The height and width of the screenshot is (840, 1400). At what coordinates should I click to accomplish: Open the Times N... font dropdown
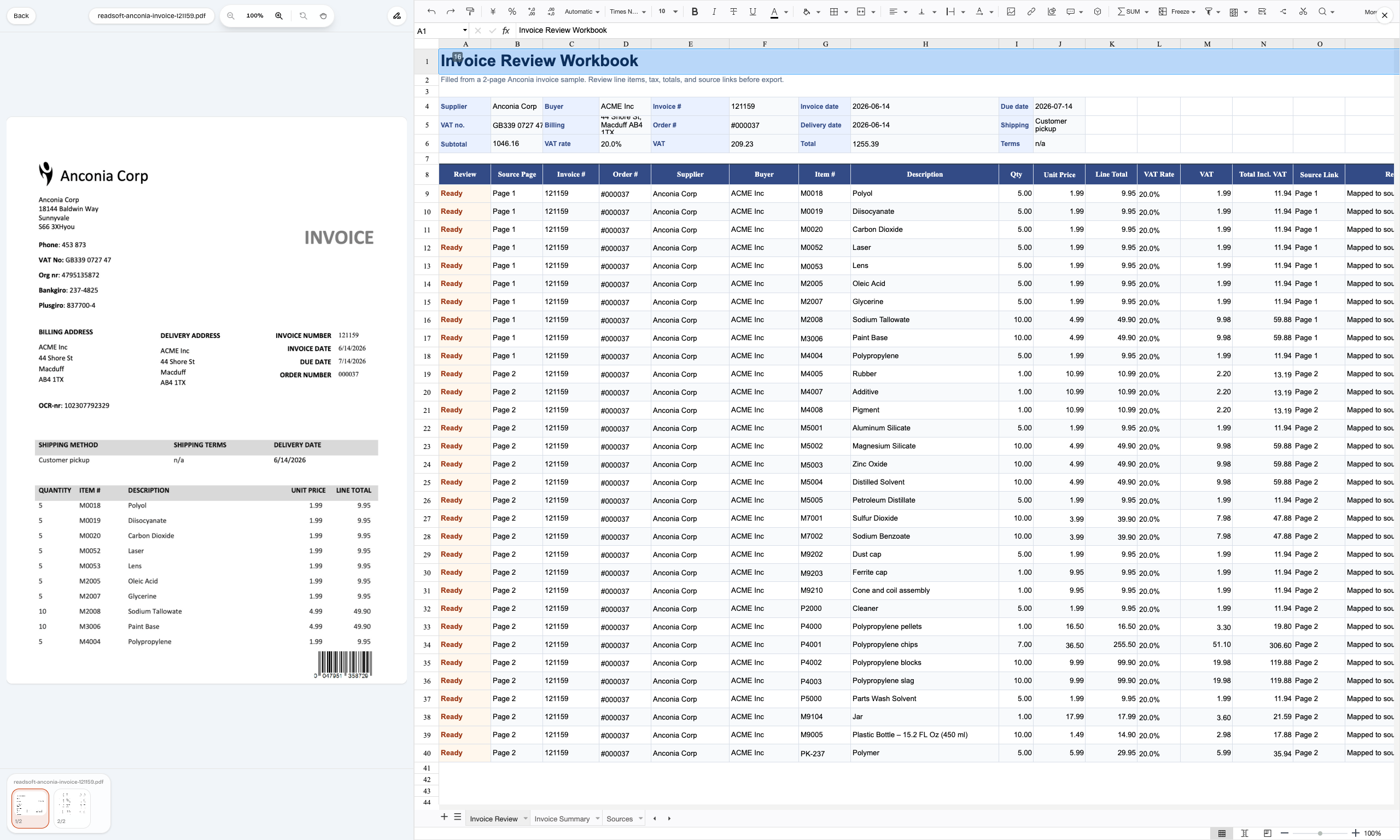pyautogui.click(x=628, y=11)
